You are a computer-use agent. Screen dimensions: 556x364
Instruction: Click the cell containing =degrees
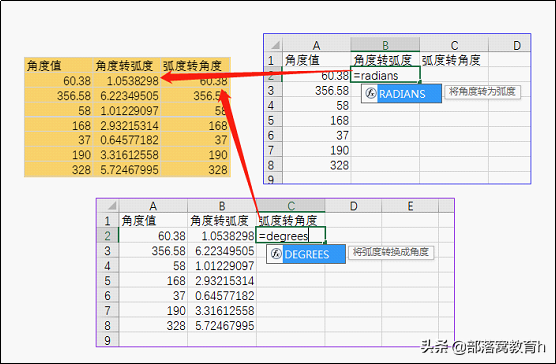(x=290, y=235)
